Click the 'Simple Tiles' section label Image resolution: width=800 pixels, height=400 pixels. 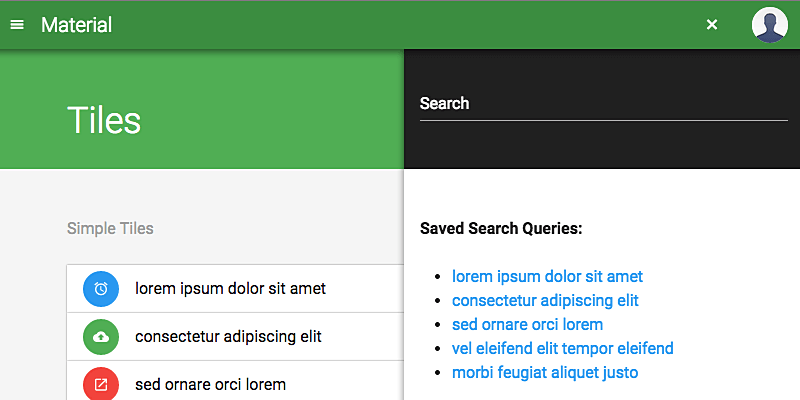click(x=110, y=229)
